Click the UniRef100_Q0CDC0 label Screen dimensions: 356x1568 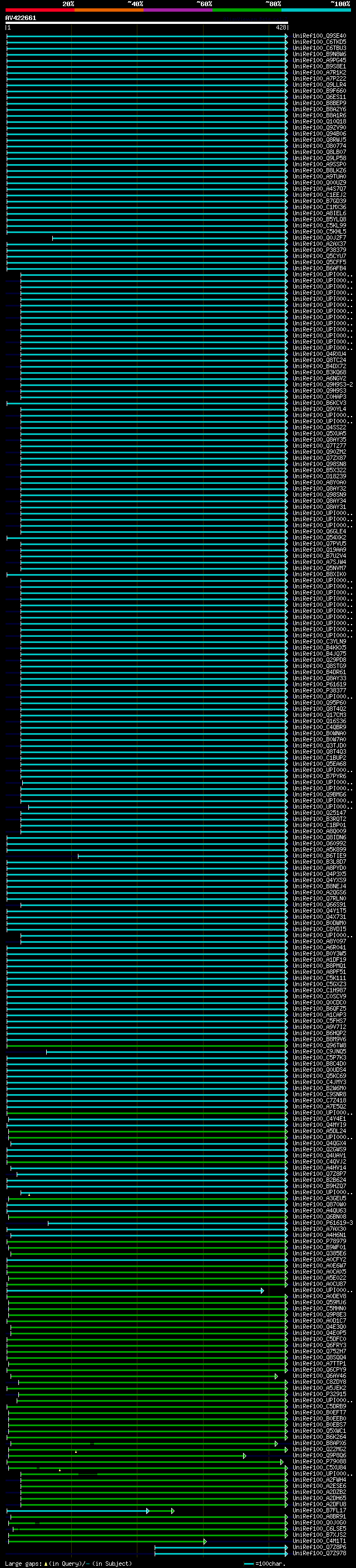319,1003
